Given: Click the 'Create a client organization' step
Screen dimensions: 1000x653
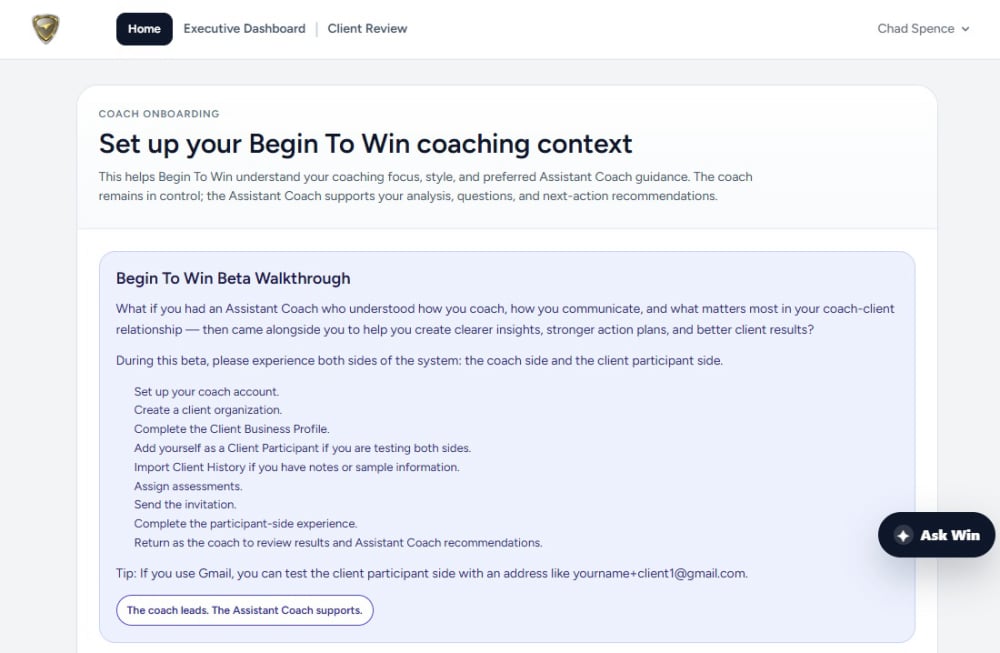Looking at the screenshot, I should point(208,410).
